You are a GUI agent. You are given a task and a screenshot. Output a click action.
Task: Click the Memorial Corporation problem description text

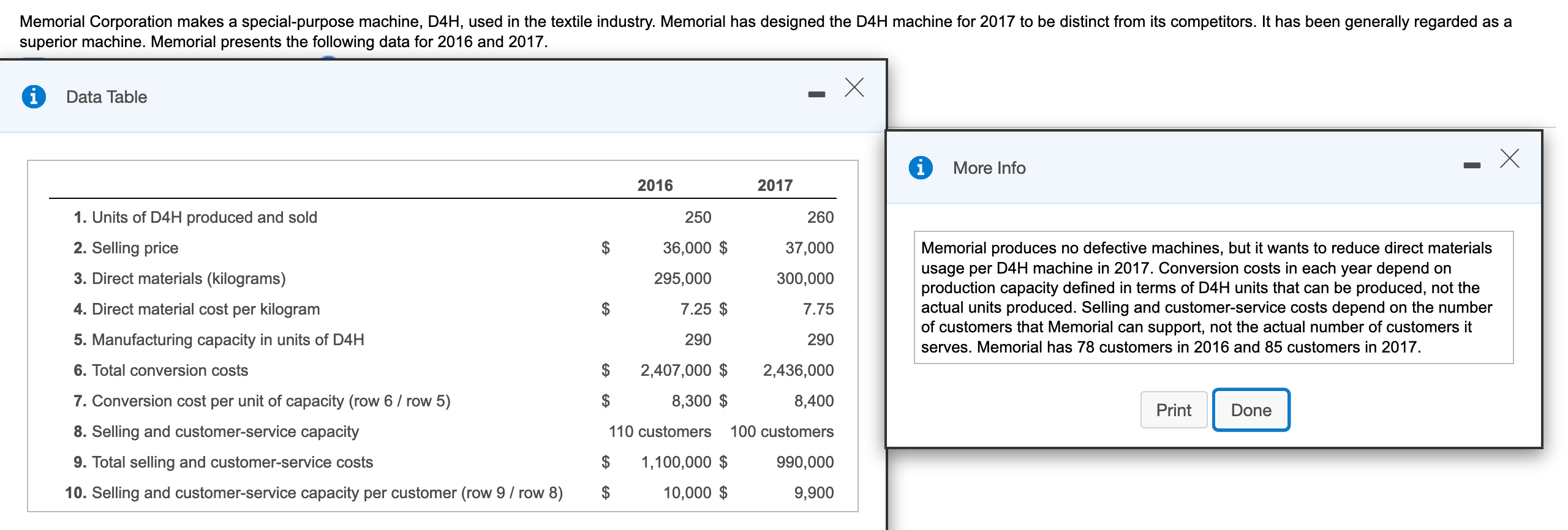(766, 31)
